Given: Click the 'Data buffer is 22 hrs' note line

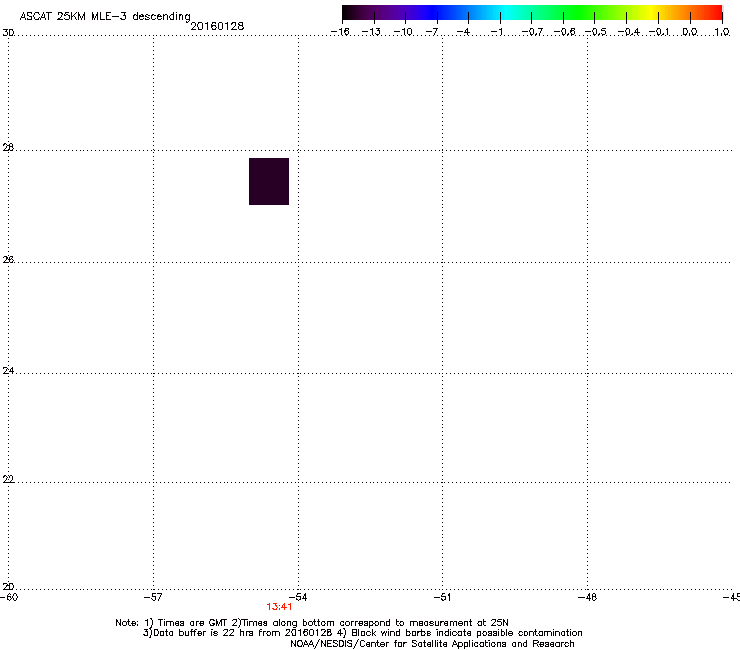Looking at the screenshot, I should click(x=362, y=633).
